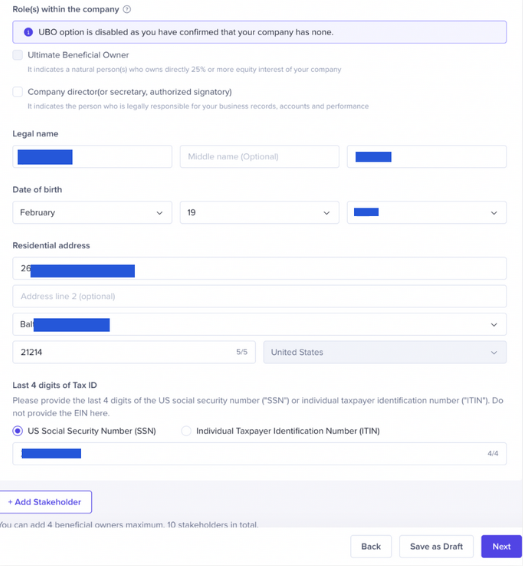The image size is (523, 566).
Task: Click the + Add Stakeholder button
Action: coord(45,502)
